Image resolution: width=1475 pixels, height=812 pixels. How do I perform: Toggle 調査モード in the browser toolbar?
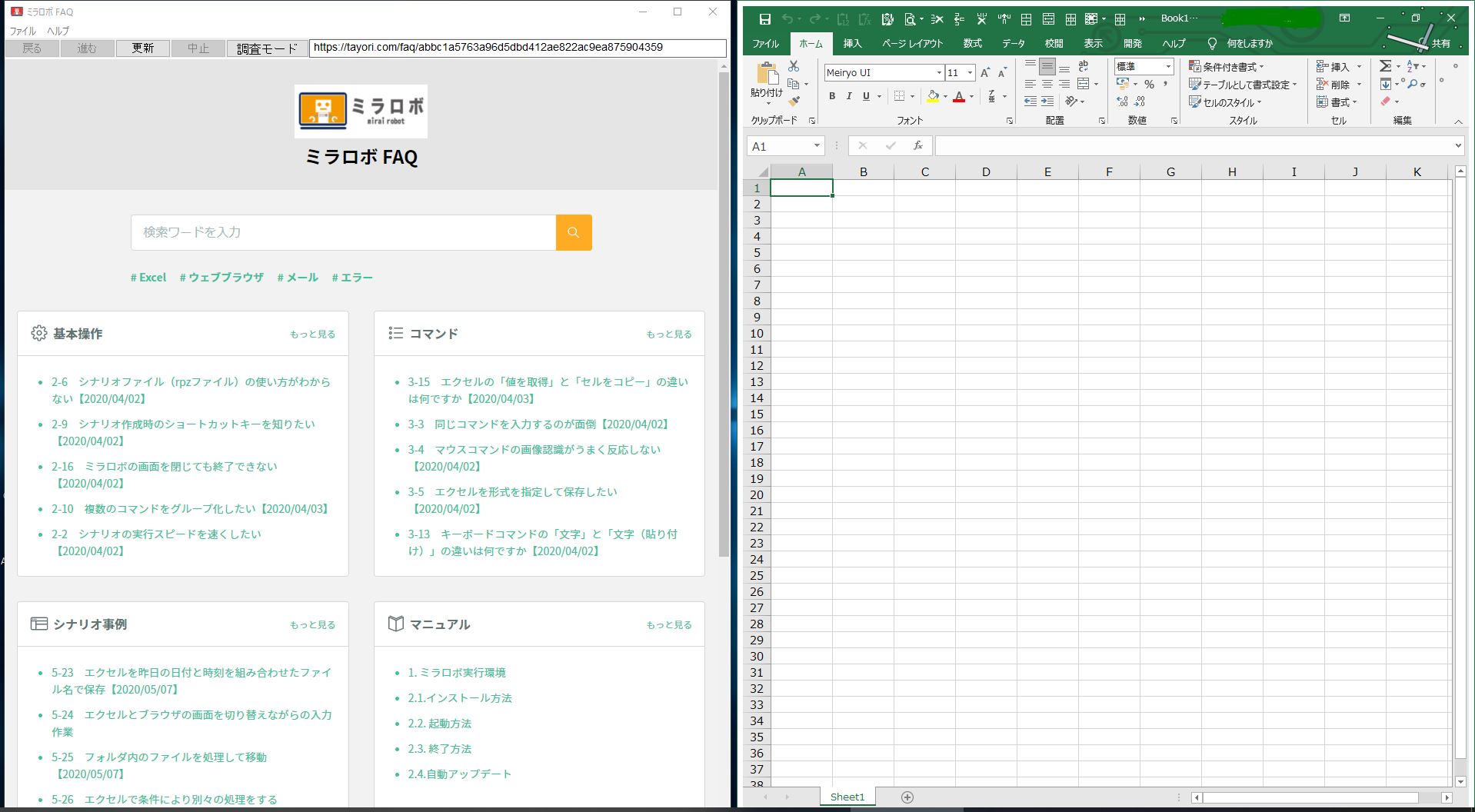pos(267,48)
